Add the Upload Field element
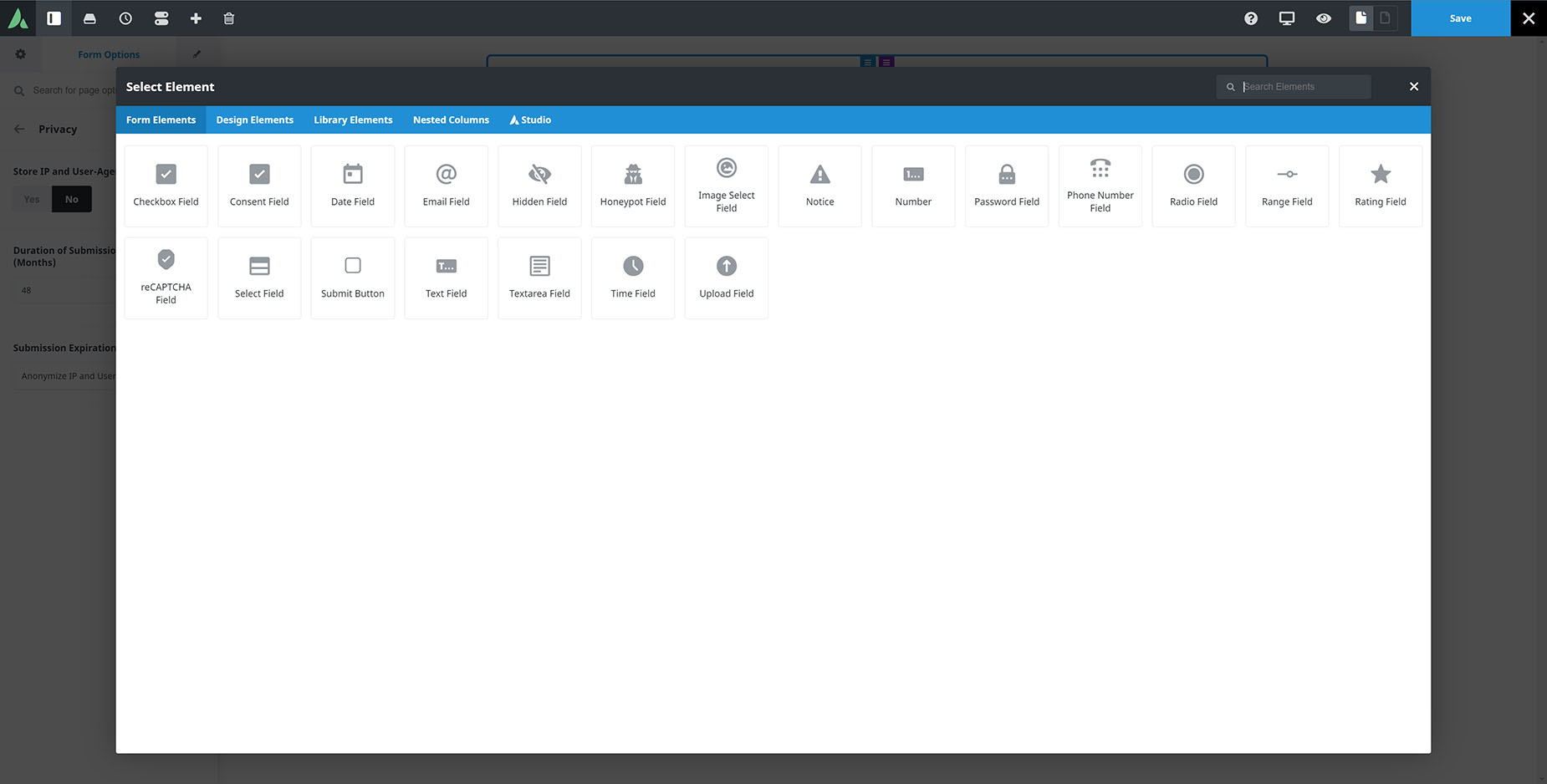 [x=727, y=277]
